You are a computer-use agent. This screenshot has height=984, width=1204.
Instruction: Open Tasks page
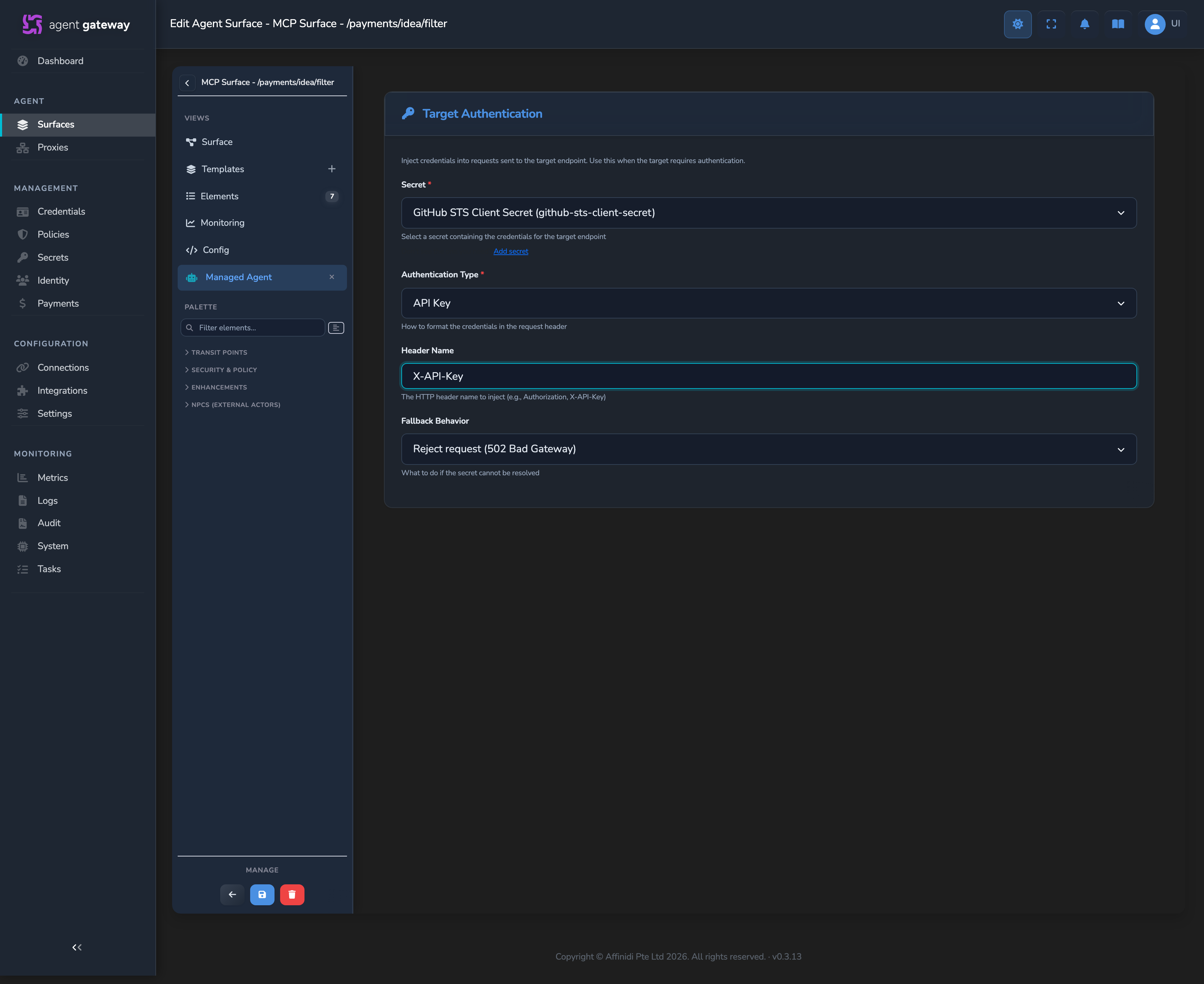coord(78,569)
